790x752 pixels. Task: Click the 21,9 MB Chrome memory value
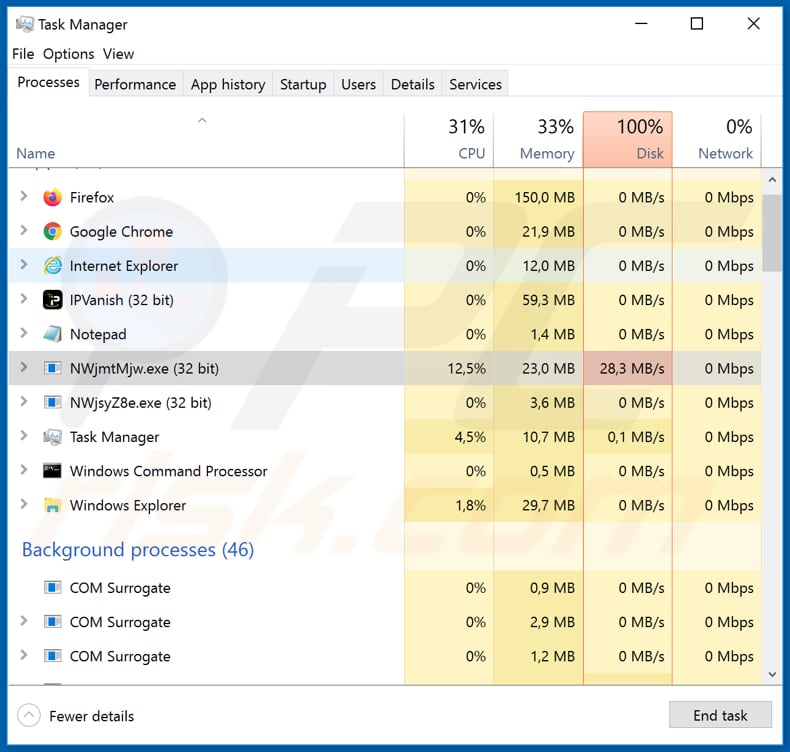click(548, 231)
